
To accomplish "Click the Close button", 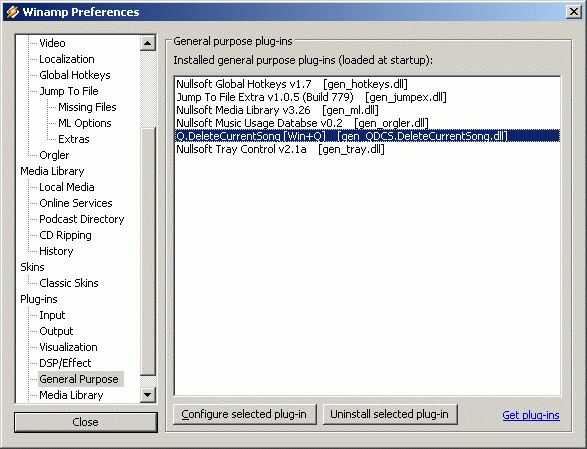I will coord(86,422).
